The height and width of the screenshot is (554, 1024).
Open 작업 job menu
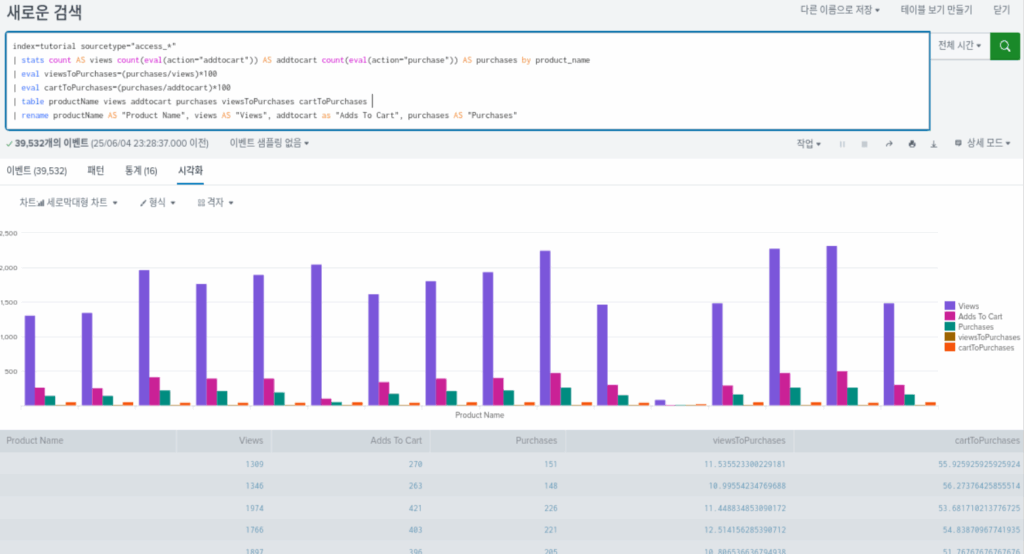point(808,144)
